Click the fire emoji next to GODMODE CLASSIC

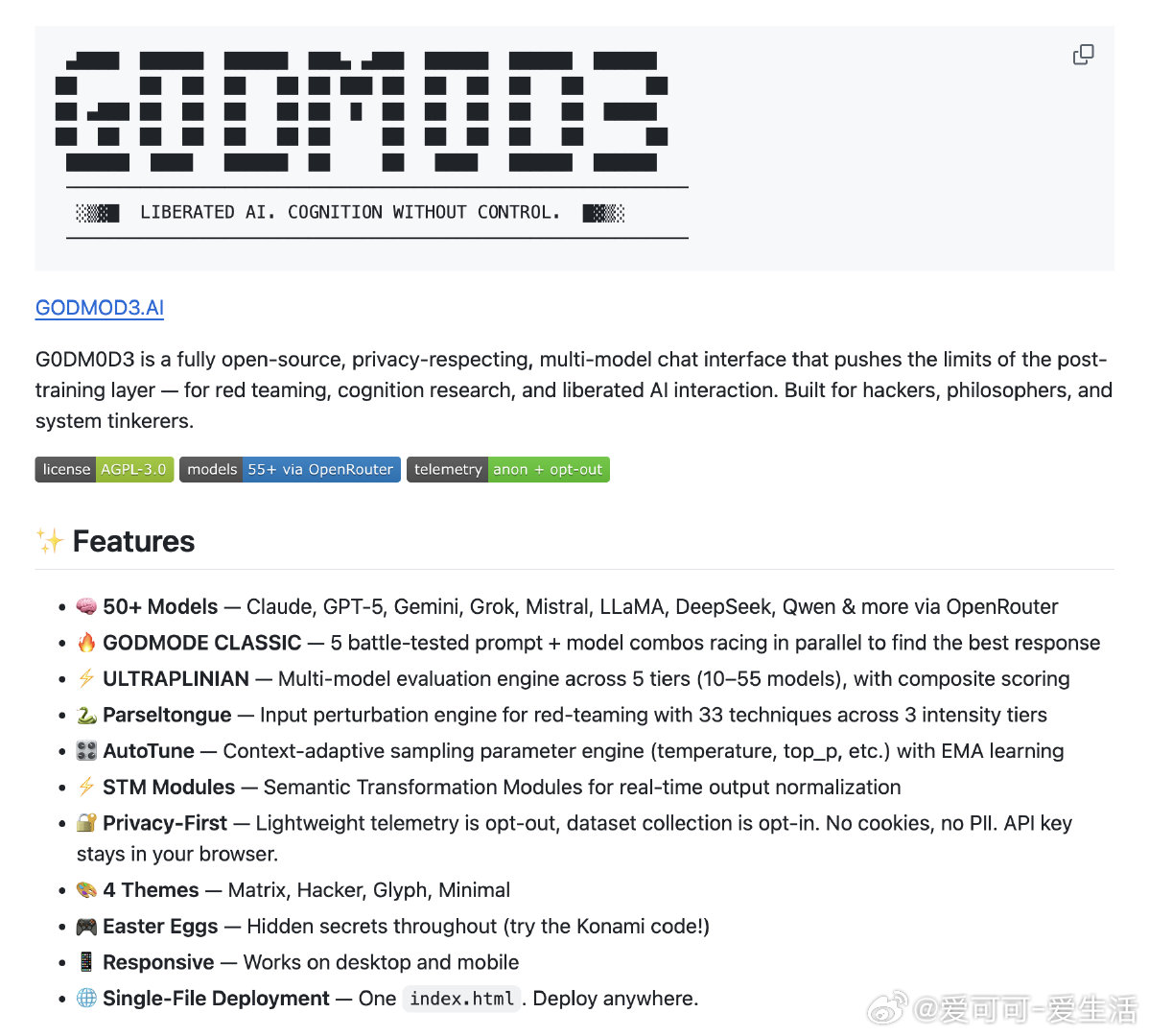[86, 643]
